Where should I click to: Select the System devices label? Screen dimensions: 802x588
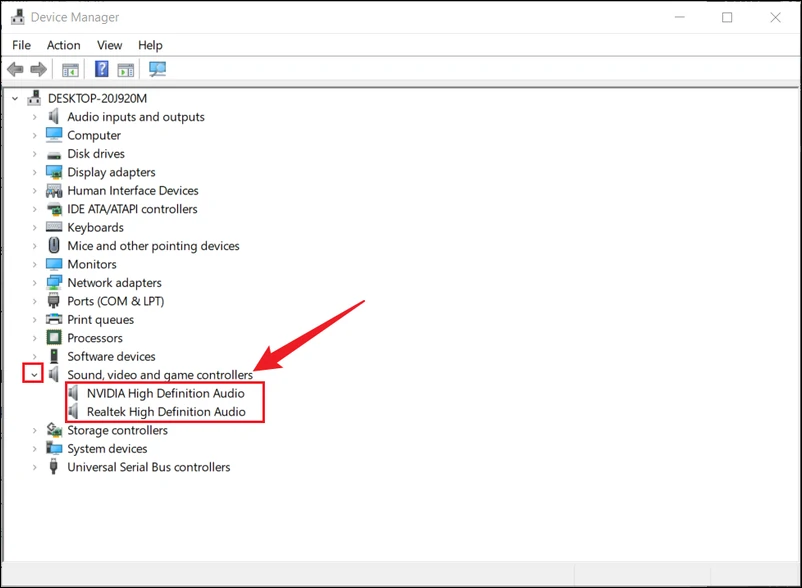107,448
